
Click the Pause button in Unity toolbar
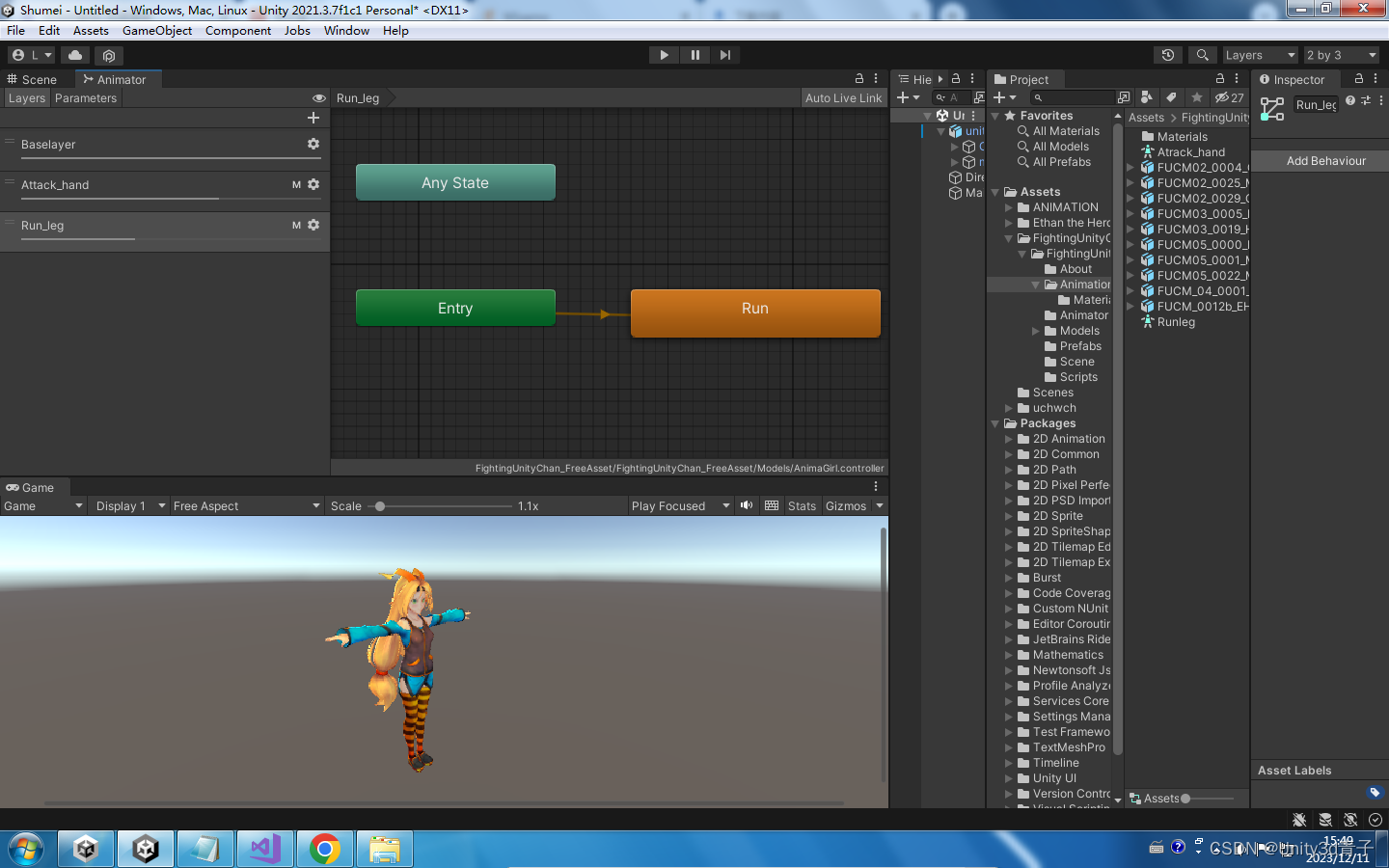click(694, 55)
